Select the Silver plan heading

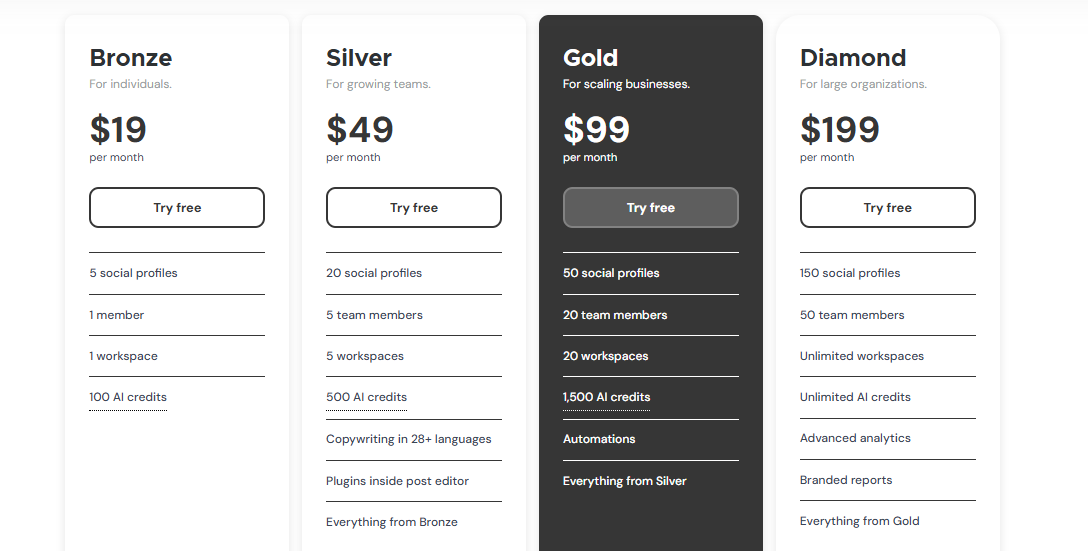(x=359, y=58)
